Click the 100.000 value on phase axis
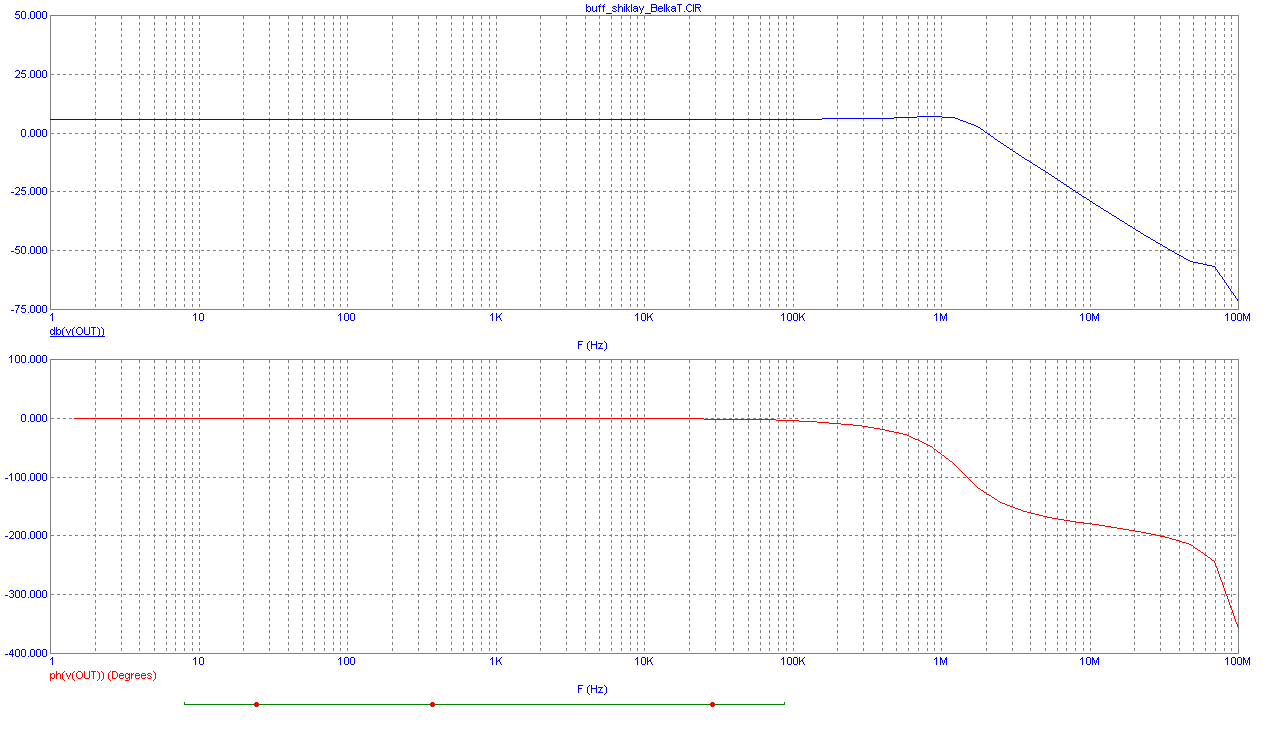Viewport: 1267px width, 730px height. [x=27, y=360]
